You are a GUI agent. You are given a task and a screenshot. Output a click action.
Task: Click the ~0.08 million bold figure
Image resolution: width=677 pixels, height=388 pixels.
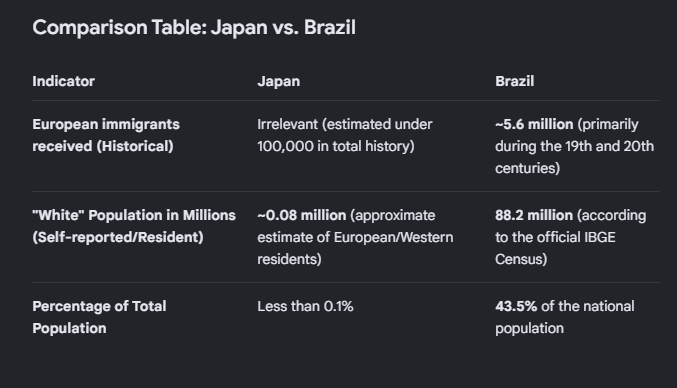[302, 215]
